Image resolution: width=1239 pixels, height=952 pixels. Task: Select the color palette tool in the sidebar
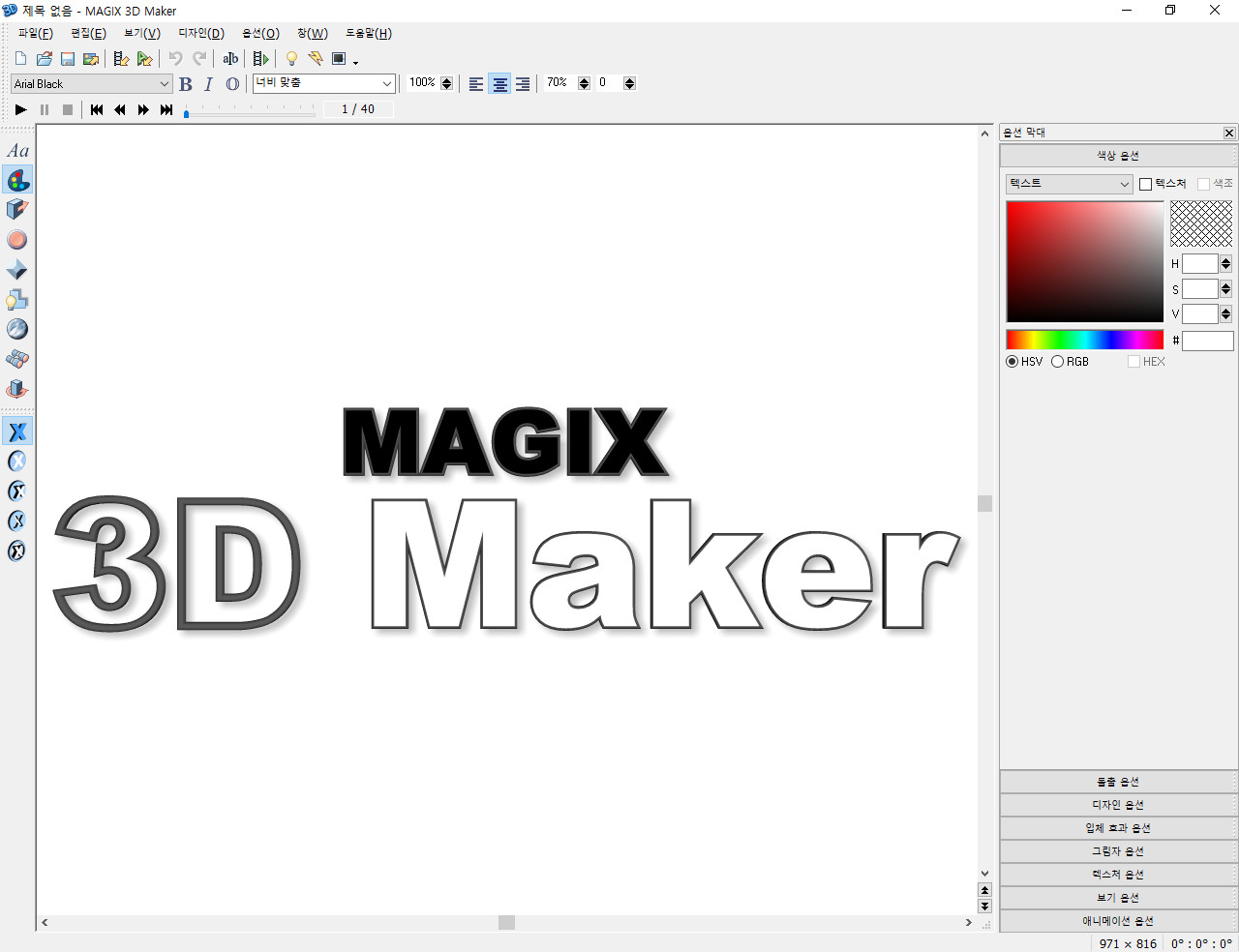[x=17, y=180]
